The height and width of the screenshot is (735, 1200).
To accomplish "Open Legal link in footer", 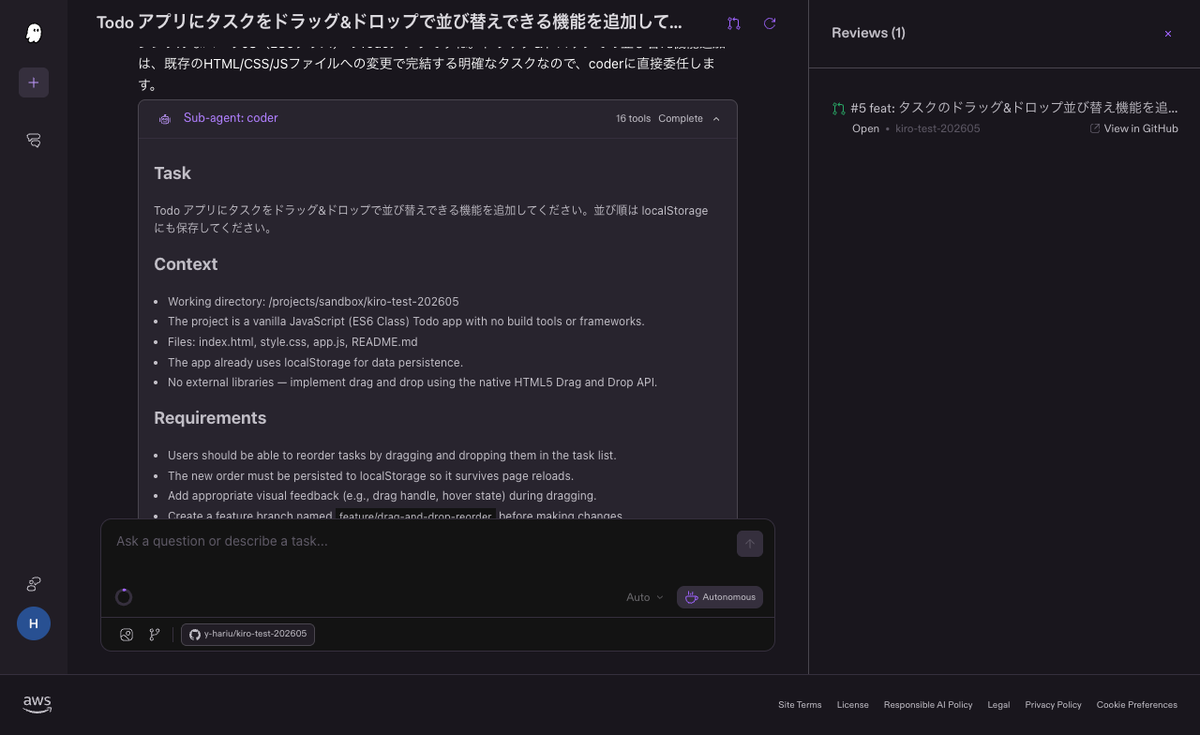I will click(998, 705).
